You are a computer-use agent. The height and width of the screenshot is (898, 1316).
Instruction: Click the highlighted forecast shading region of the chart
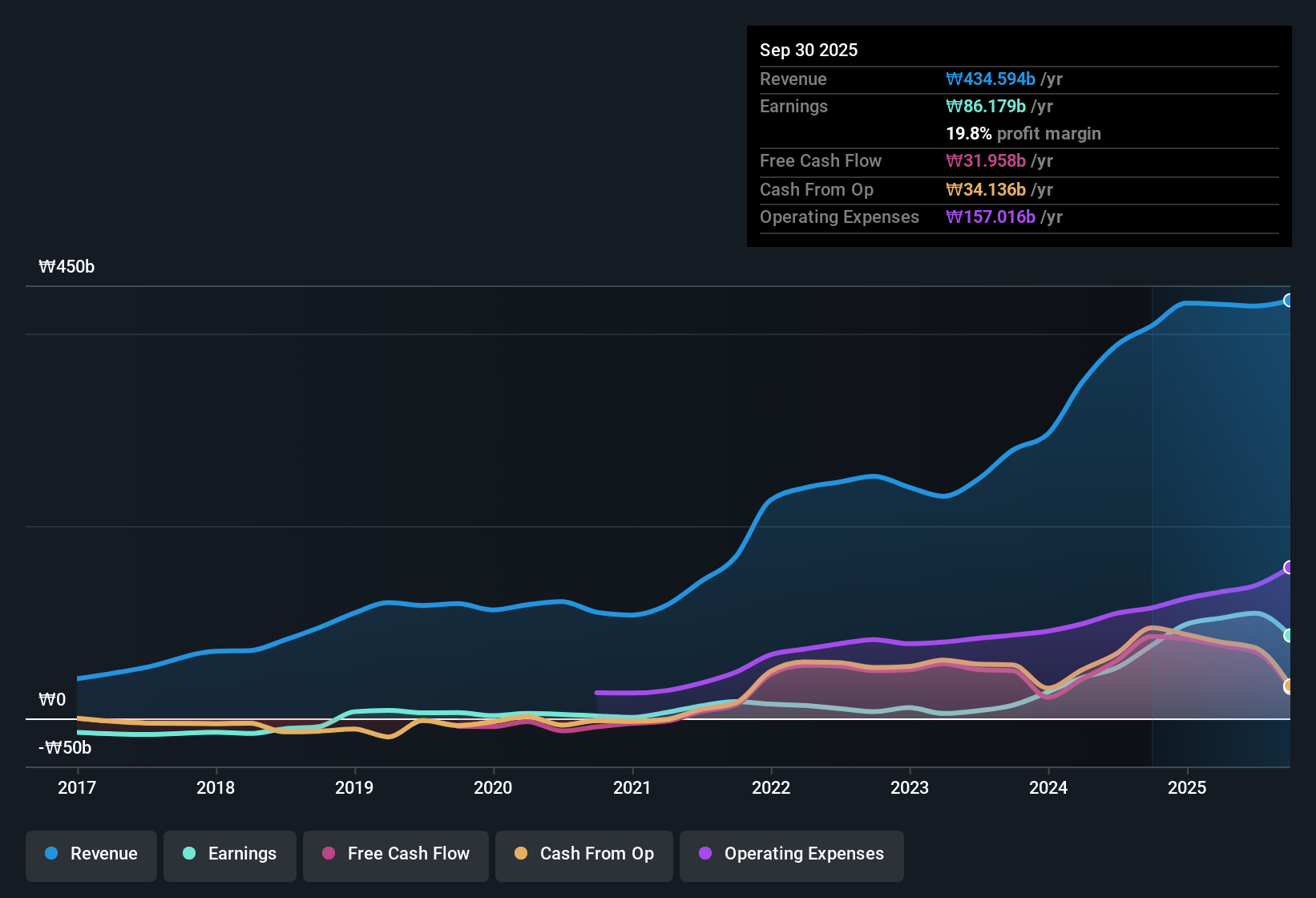click(x=1218, y=481)
